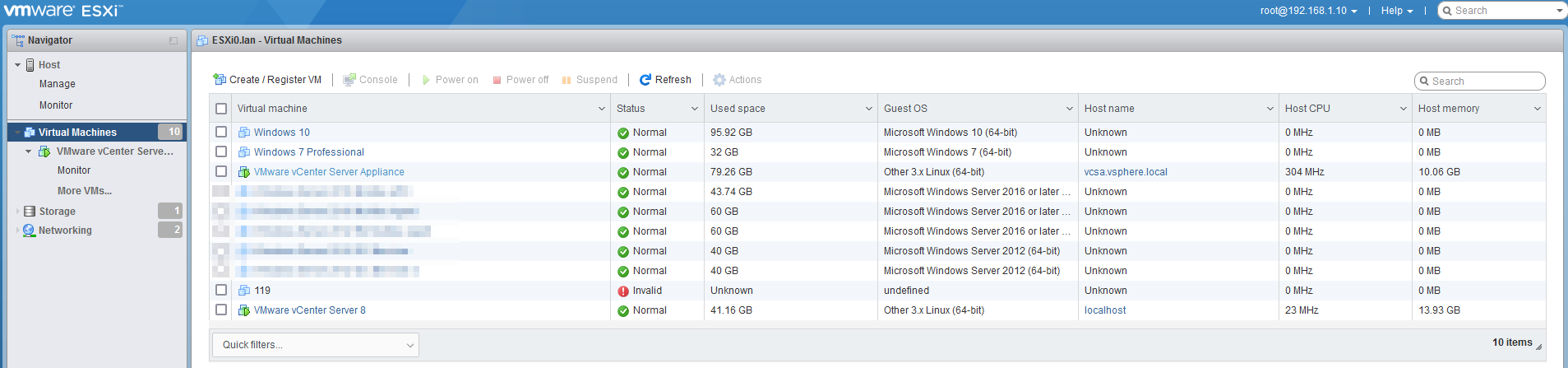1568x368 pixels.
Task: Open the Actions gear menu
Action: (x=719, y=80)
